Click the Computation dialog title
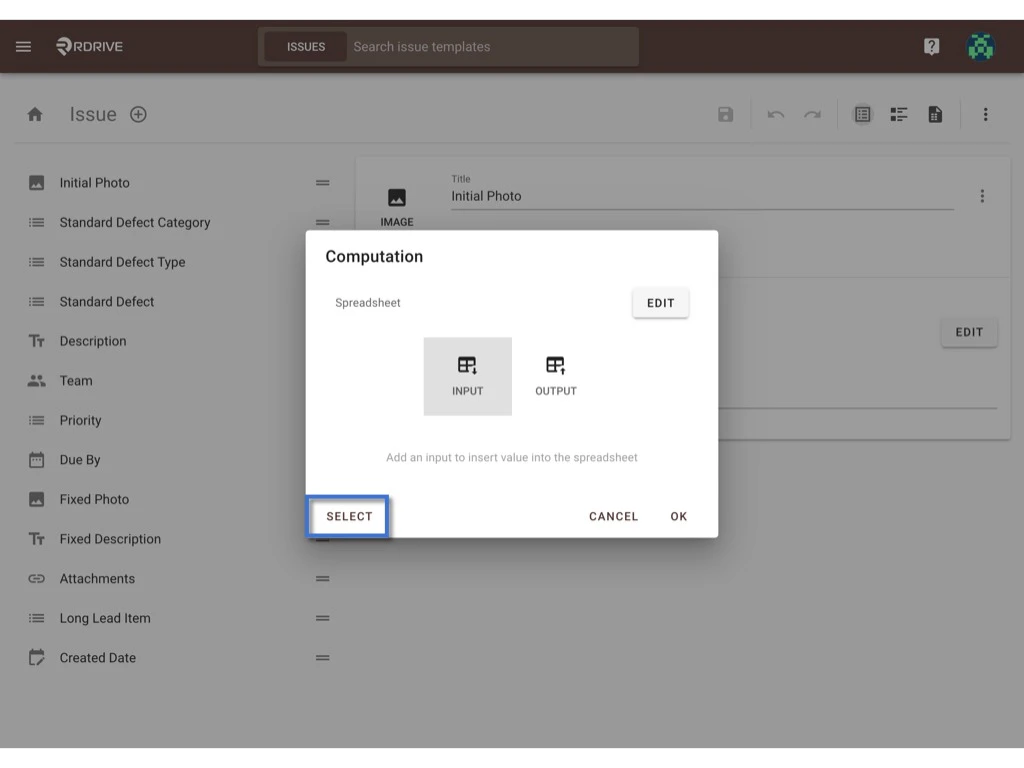1024x768 pixels. tap(374, 257)
